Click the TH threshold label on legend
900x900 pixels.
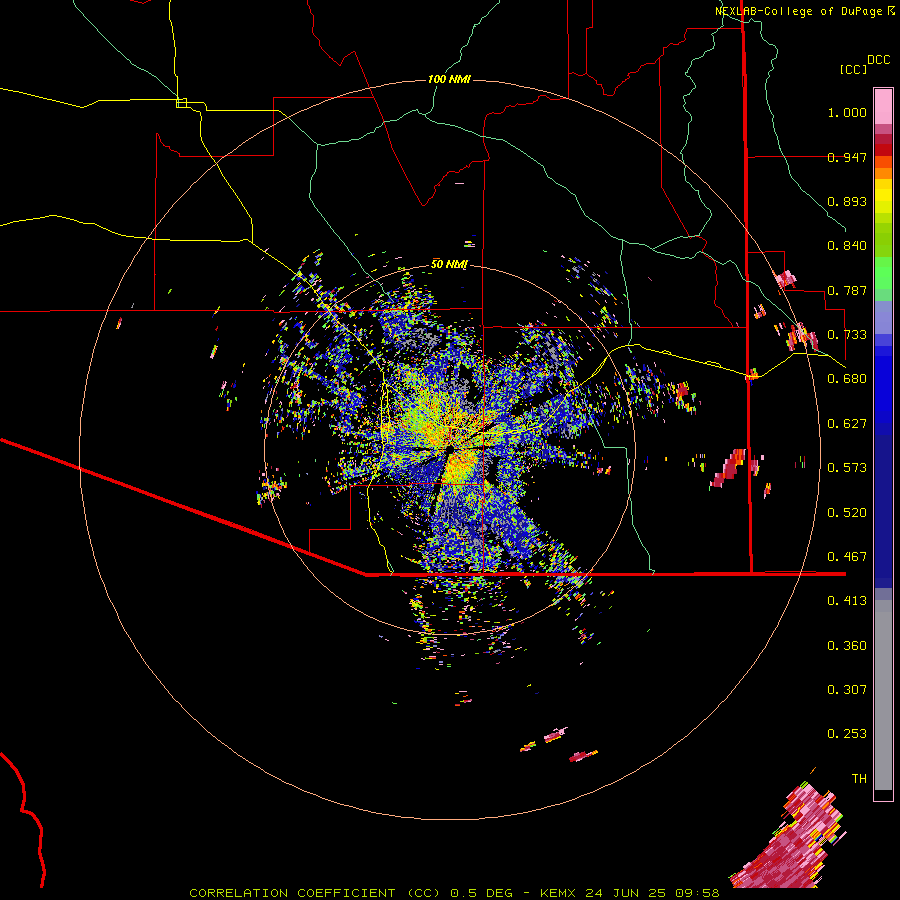(859, 779)
